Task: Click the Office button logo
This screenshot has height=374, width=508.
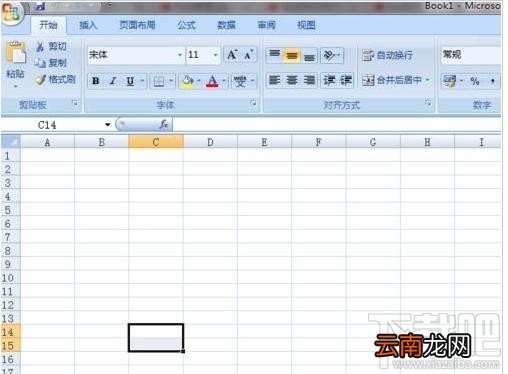Action: click(x=12, y=12)
